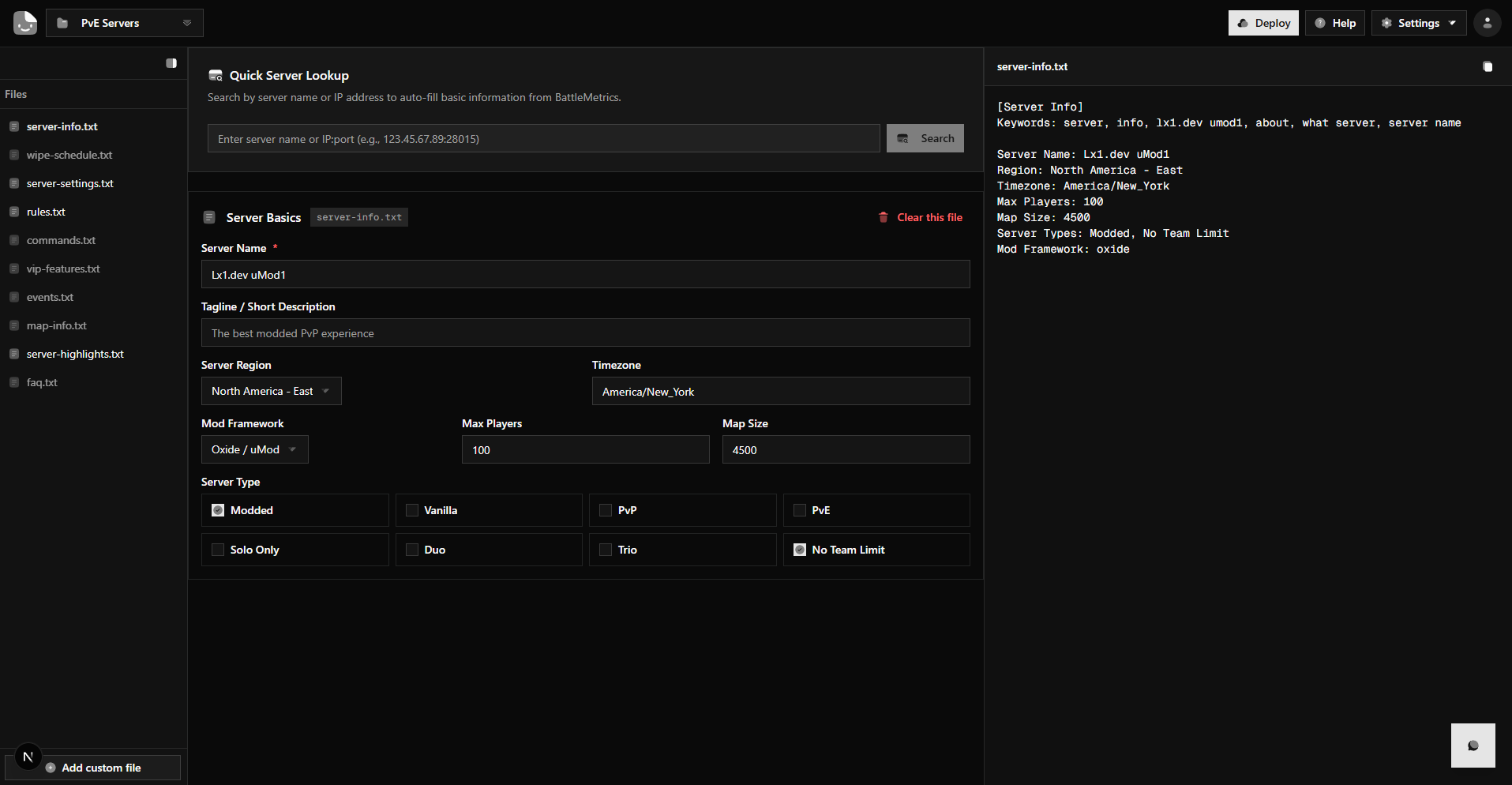Screen dimensions: 1512x785
Task: Click the file icon next to rules.txt
Action: point(14,212)
